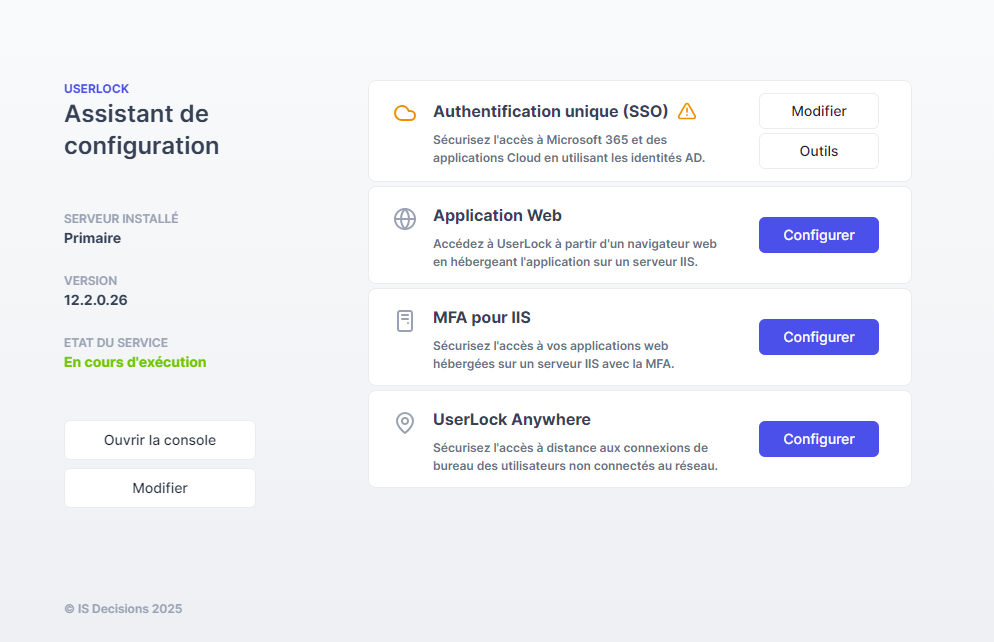This screenshot has width=994, height=642.
Task: Click the cloud icon beside Authentification unique
Action: [405, 113]
